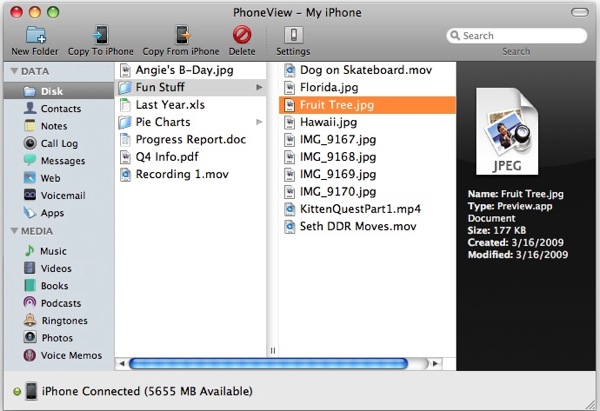Click the magnifier icon in Search field
Viewport: 600px width, 411px height.
click(455, 35)
